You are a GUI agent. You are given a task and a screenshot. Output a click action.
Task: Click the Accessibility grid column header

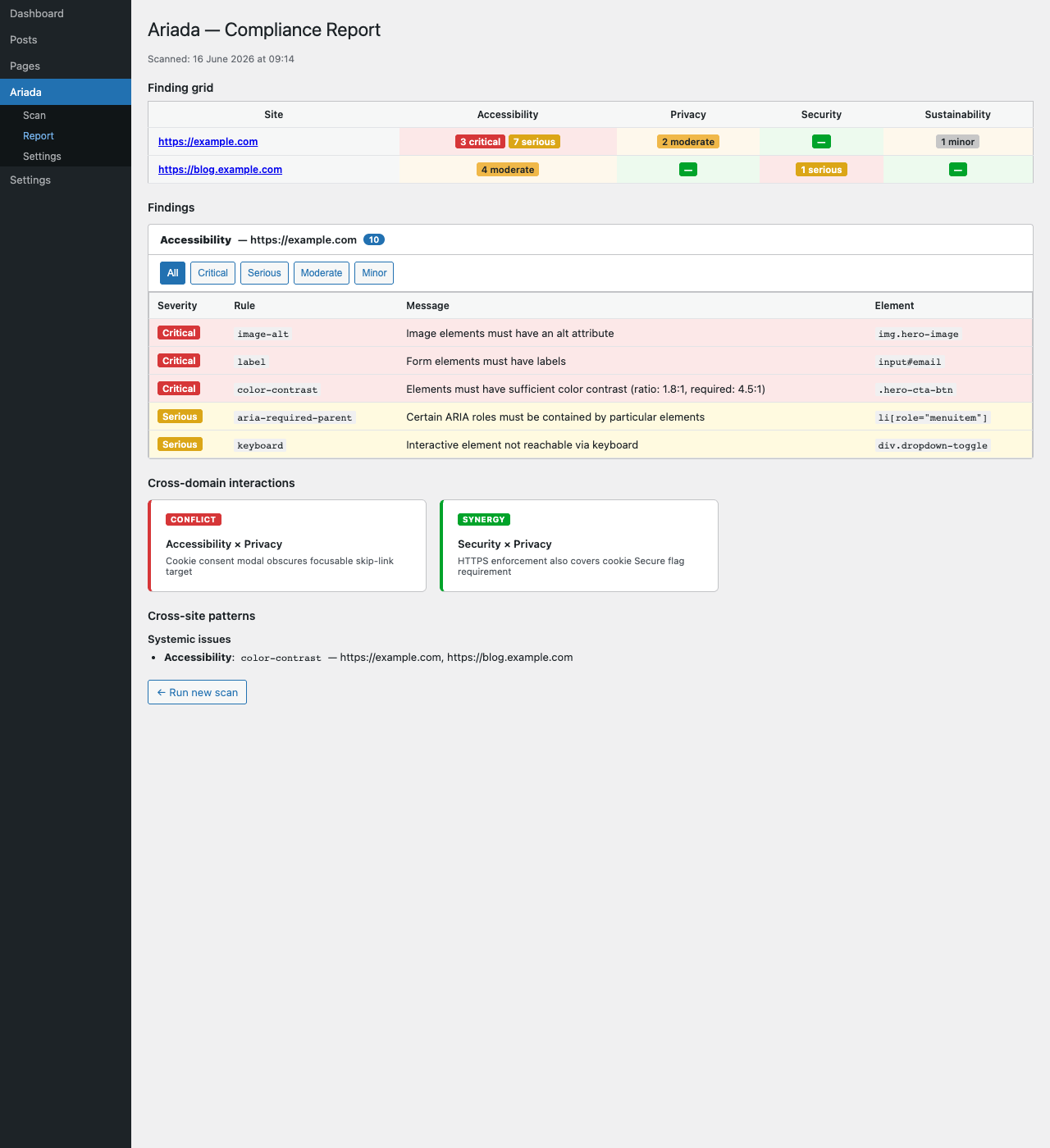[508, 115]
